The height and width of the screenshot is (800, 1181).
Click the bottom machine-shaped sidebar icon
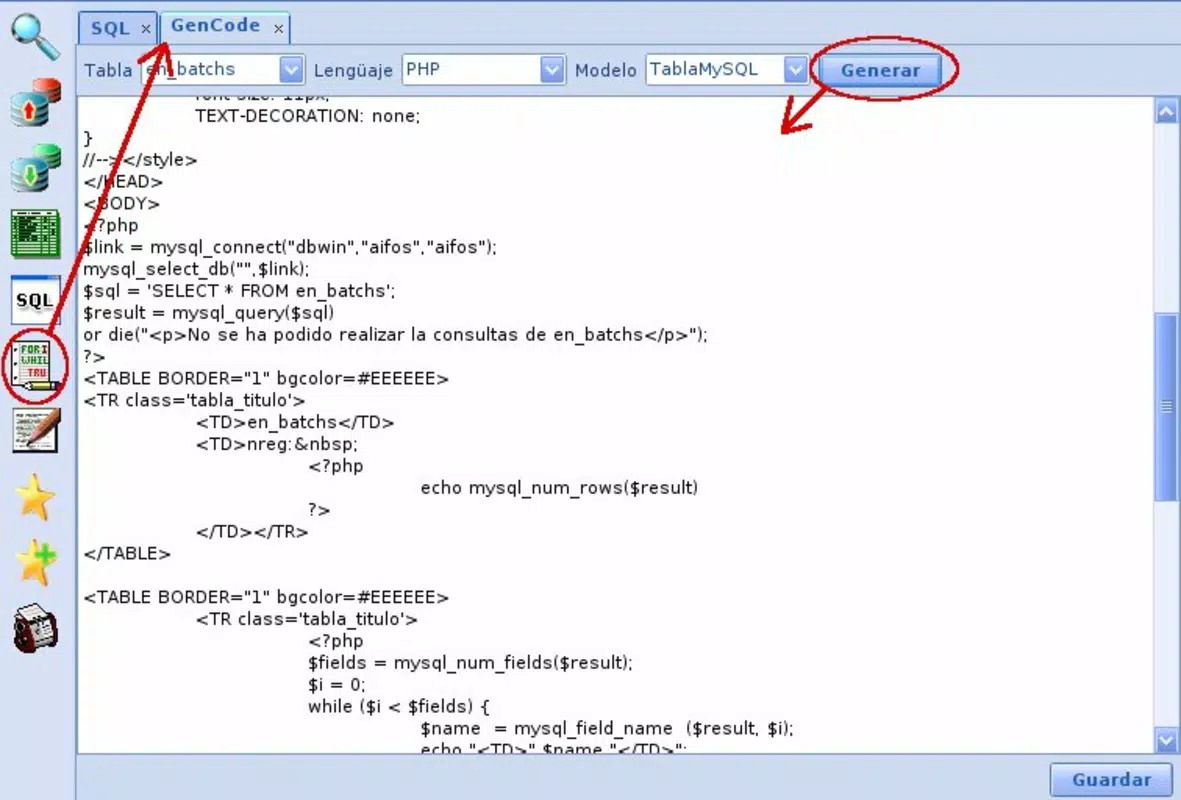[x=35, y=627]
